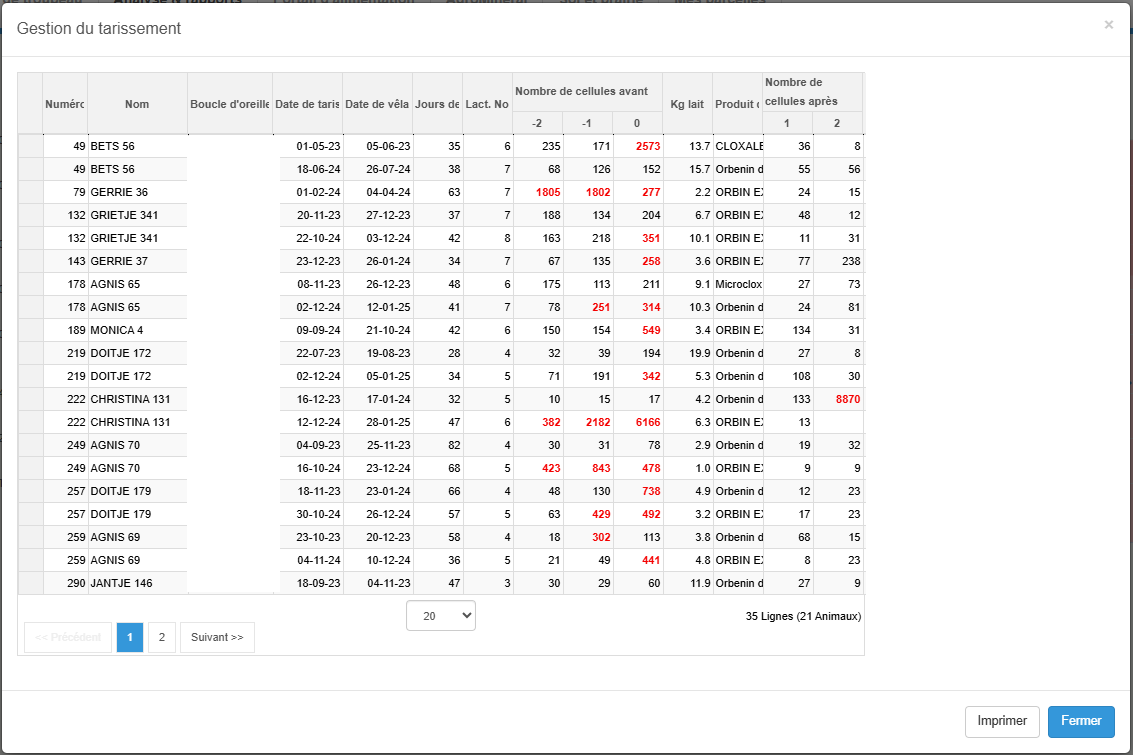Click the Numéro column header

pos(65,104)
